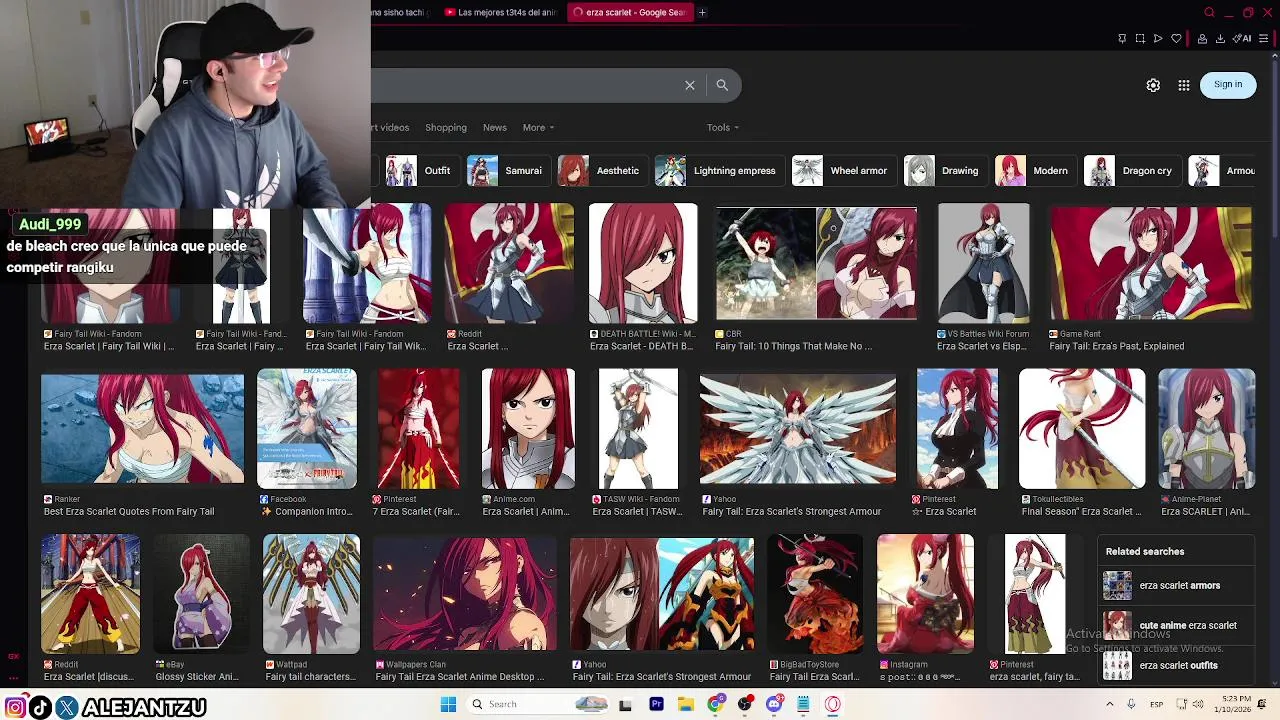Click the Sign in button
This screenshot has height=720, width=1280.
pos(1228,84)
